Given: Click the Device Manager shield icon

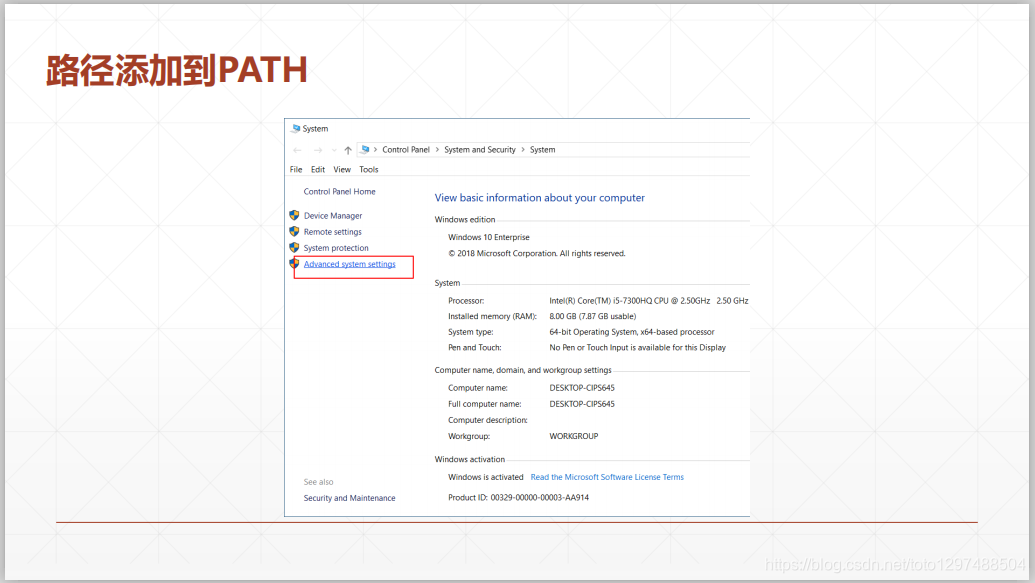Looking at the screenshot, I should pyautogui.click(x=294, y=215).
